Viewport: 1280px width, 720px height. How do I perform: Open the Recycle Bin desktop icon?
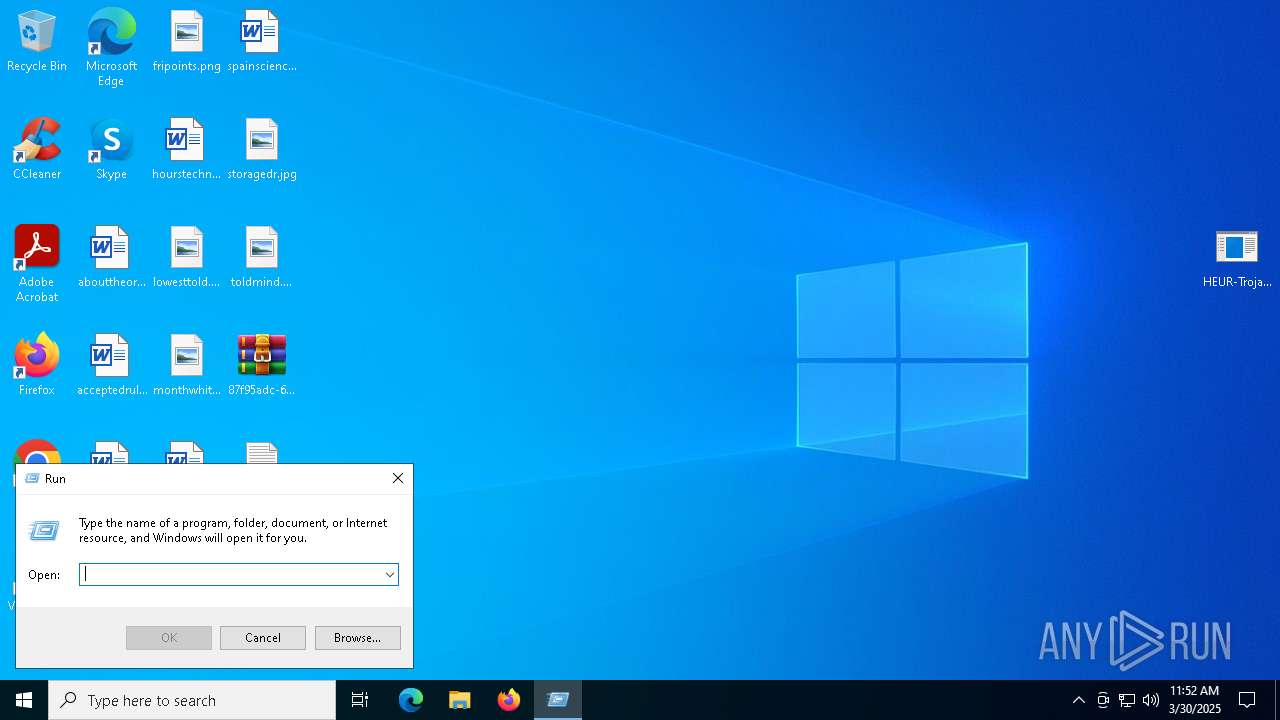(37, 42)
